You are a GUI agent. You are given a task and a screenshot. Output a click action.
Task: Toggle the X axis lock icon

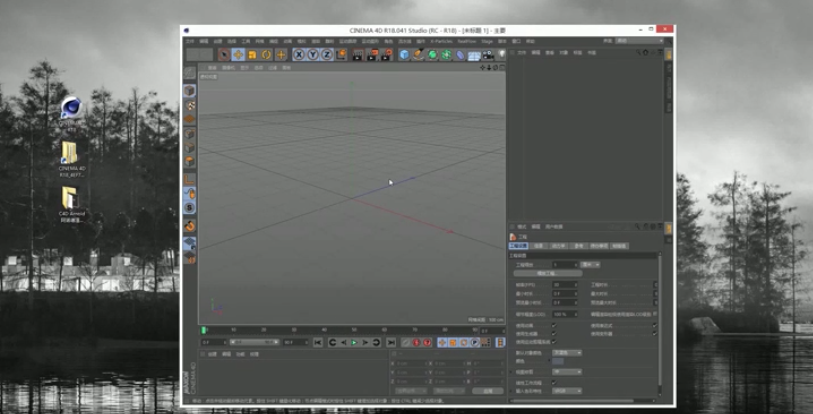point(299,54)
